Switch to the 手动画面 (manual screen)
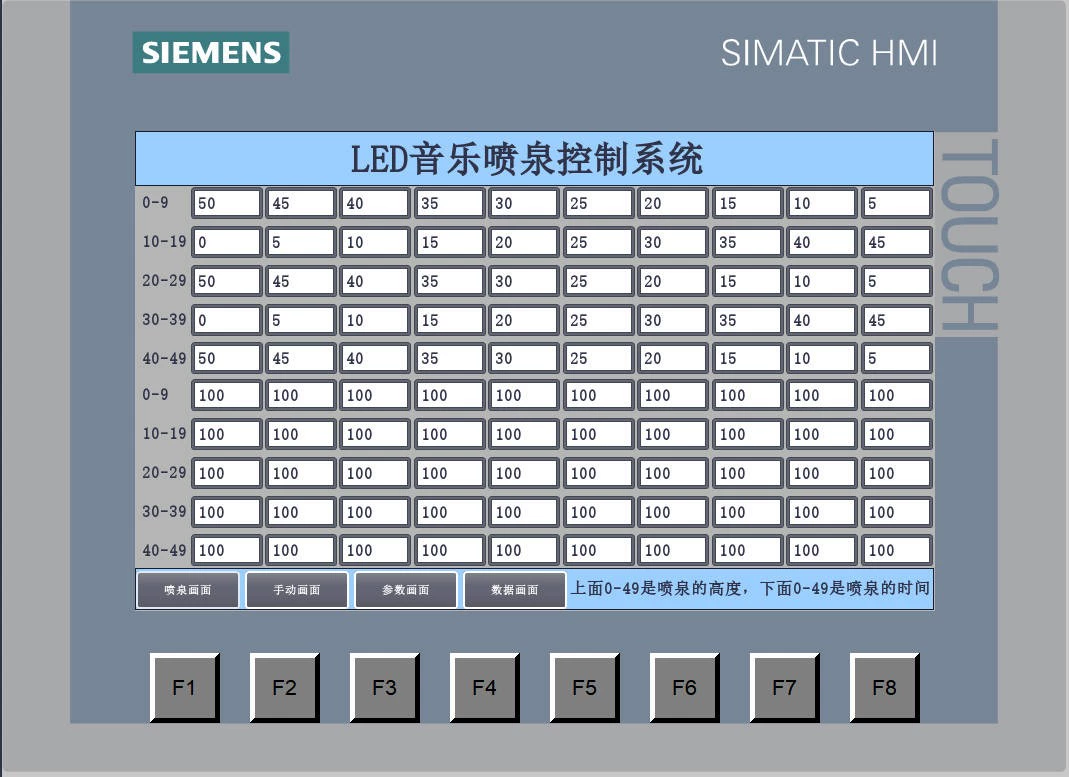The image size is (1069, 777). 296,589
